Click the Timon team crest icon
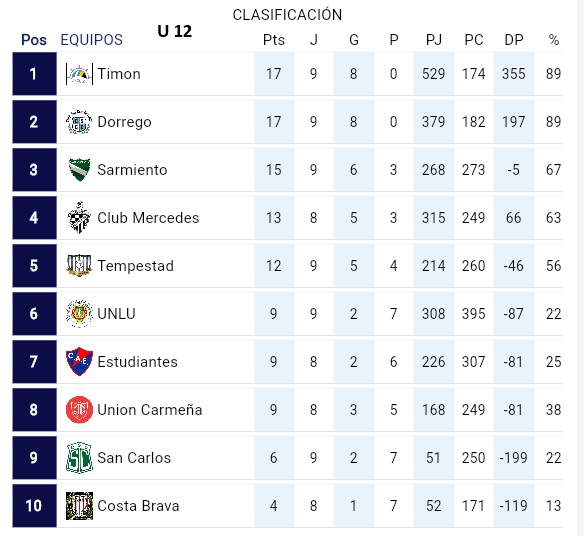Image resolution: width=584 pixels, height=536 pixels. pyautogui.click(x=79, y=74)
